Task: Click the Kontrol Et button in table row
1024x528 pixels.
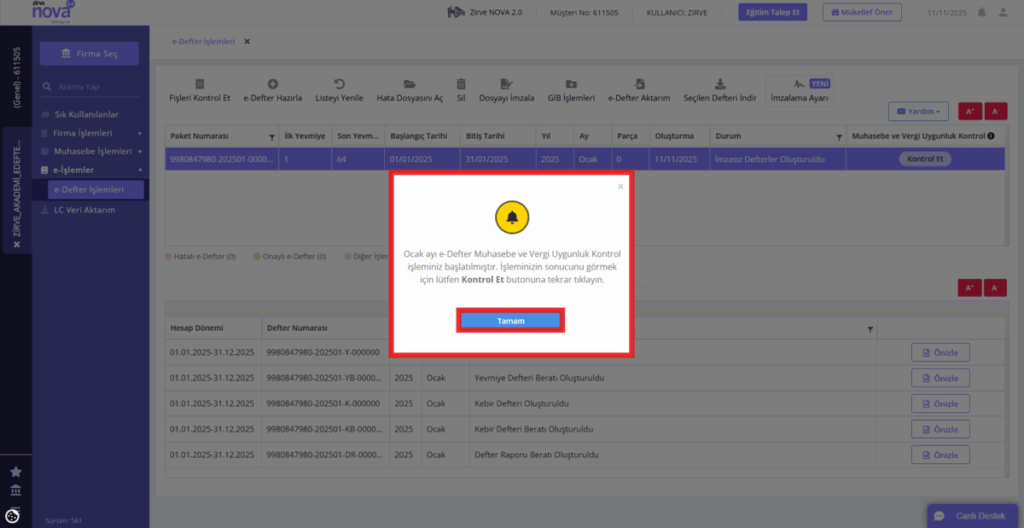Action: coord(925,159)
